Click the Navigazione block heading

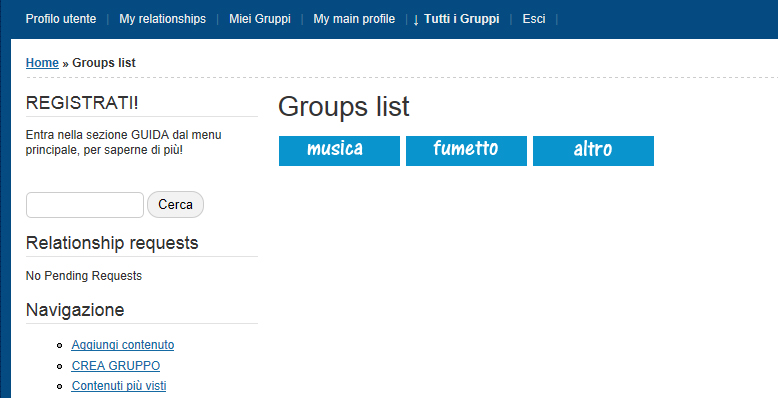pyautogui.click(x=75, y=310)
